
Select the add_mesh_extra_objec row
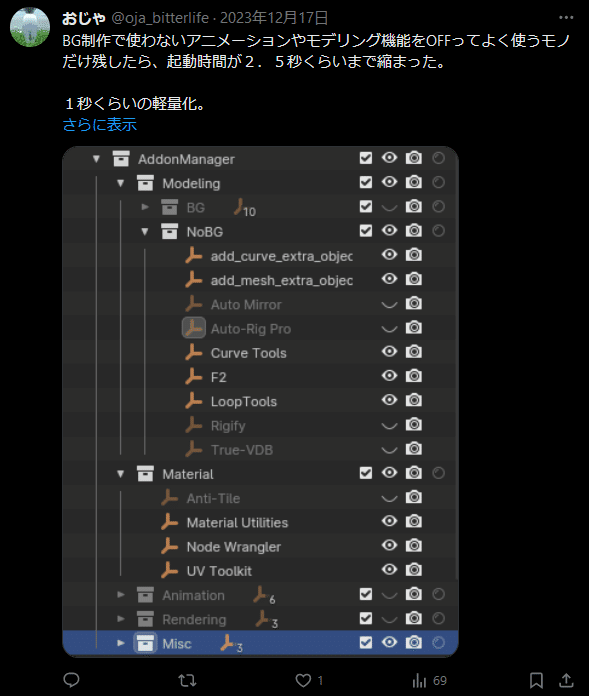coord(260,280)
